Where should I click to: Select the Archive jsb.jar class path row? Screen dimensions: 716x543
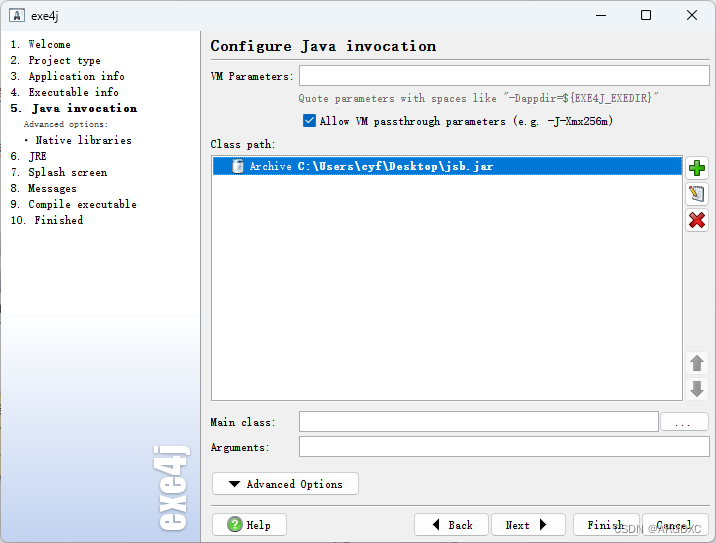point(448,166)
